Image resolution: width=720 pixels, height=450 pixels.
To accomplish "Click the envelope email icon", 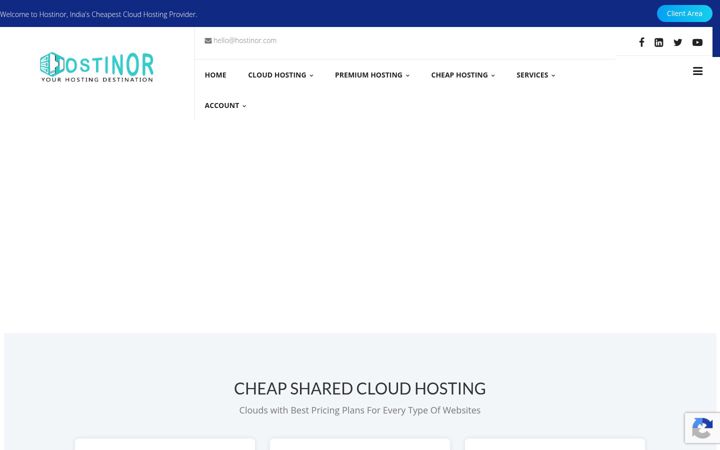I will tap(208, 40).
